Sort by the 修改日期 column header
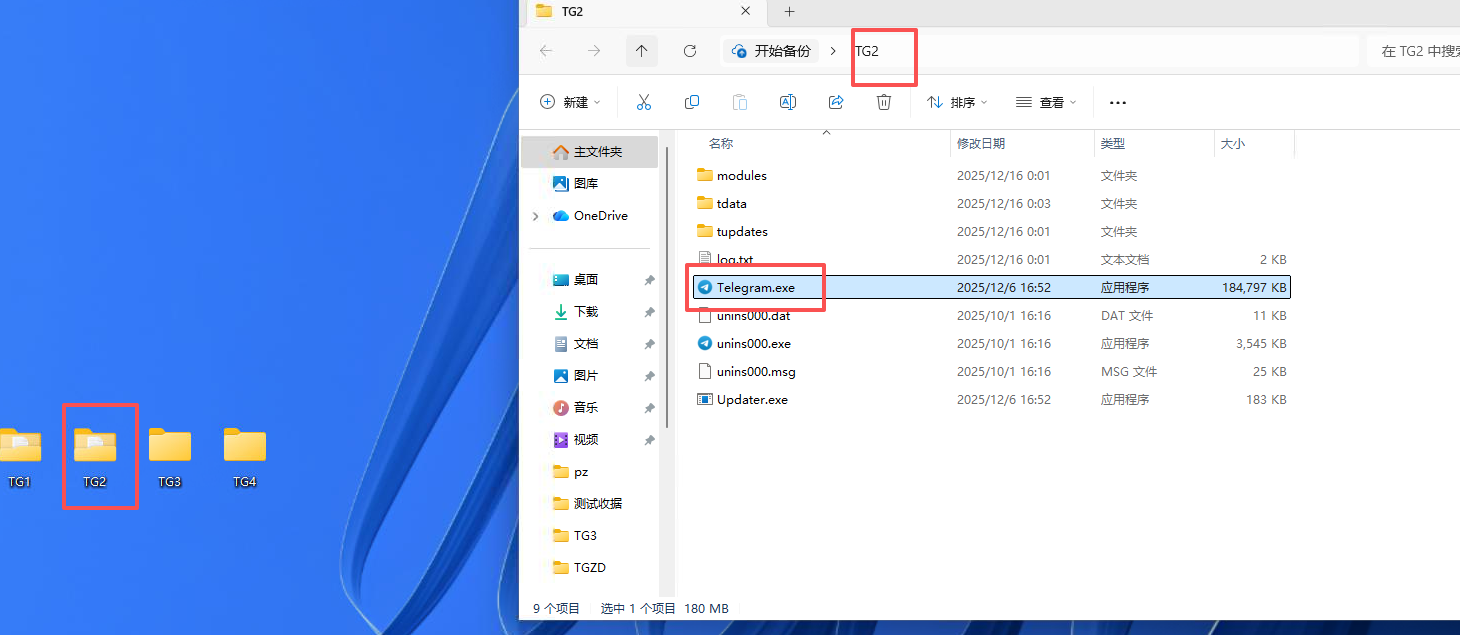 click(981, 144)
